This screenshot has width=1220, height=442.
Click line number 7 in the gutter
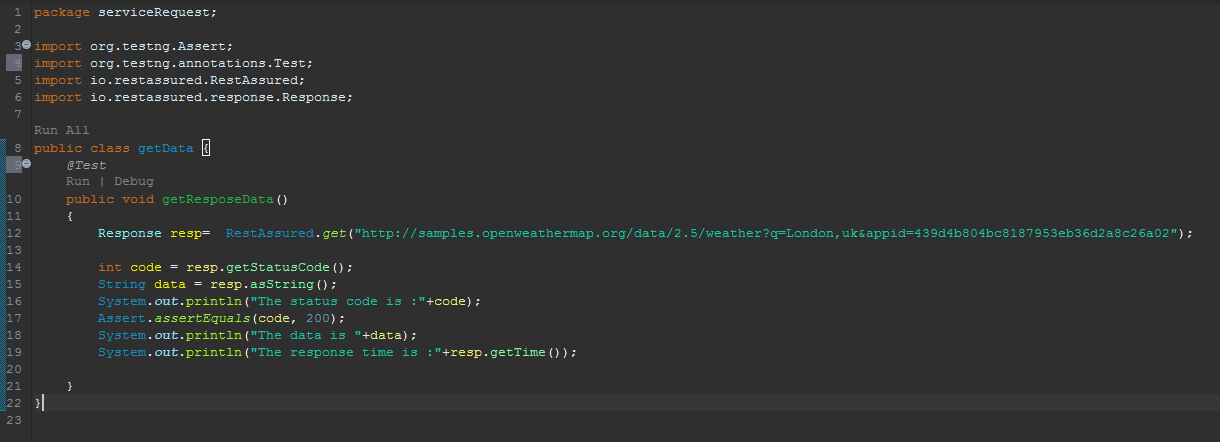18,114
